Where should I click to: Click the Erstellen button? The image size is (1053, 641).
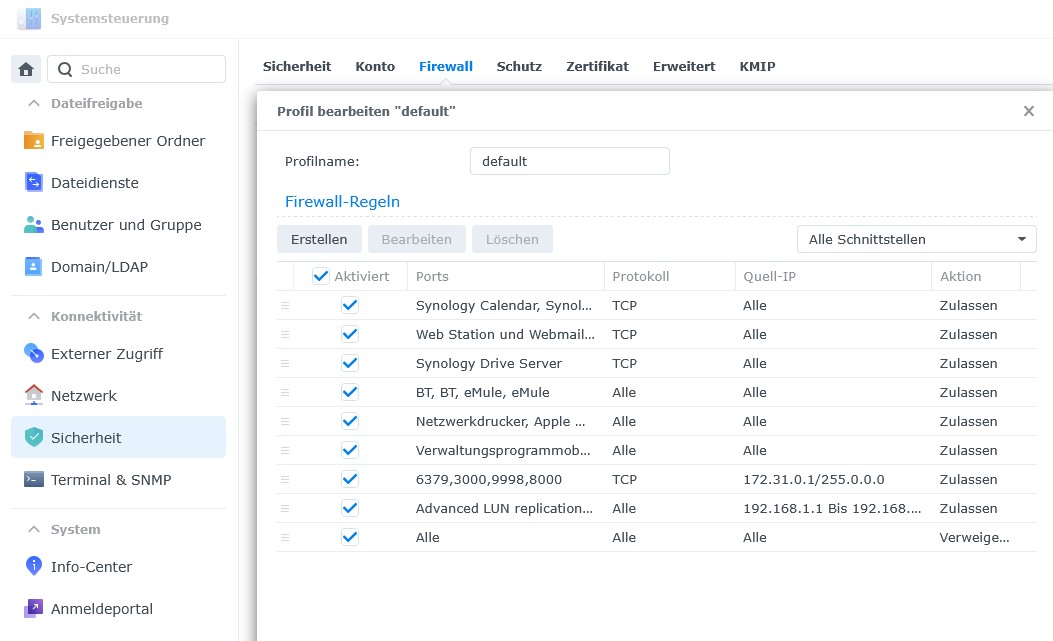click(x=319, y=239)
